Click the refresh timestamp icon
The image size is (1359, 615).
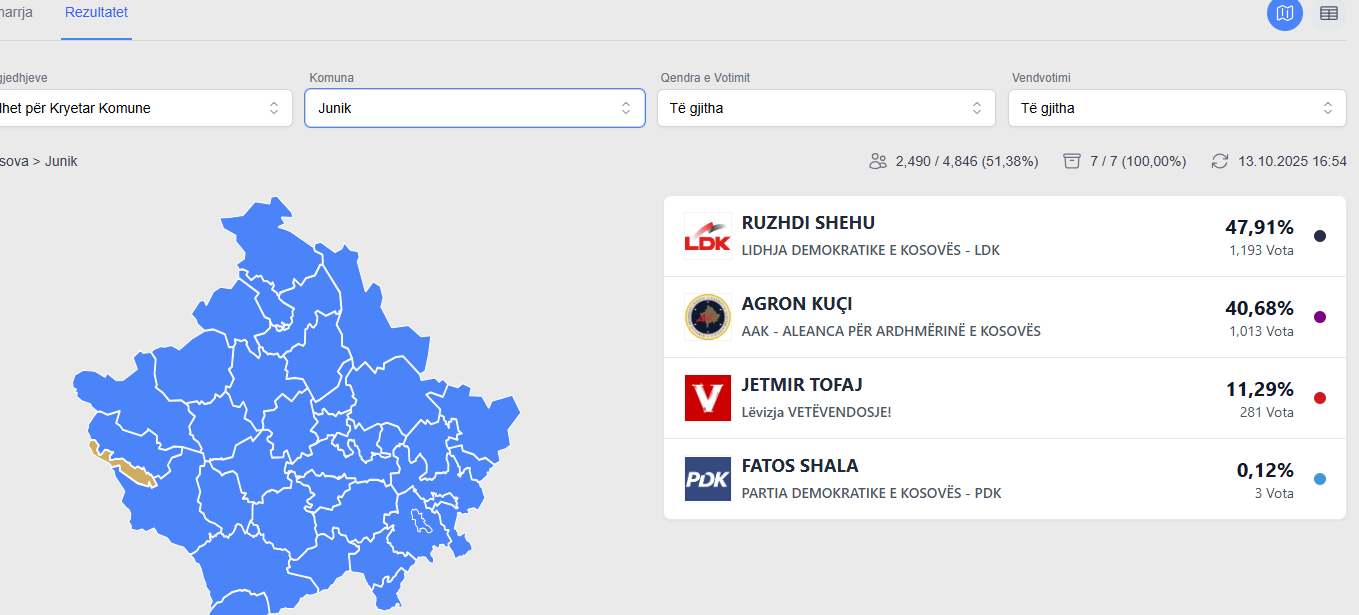(1219, 161)
